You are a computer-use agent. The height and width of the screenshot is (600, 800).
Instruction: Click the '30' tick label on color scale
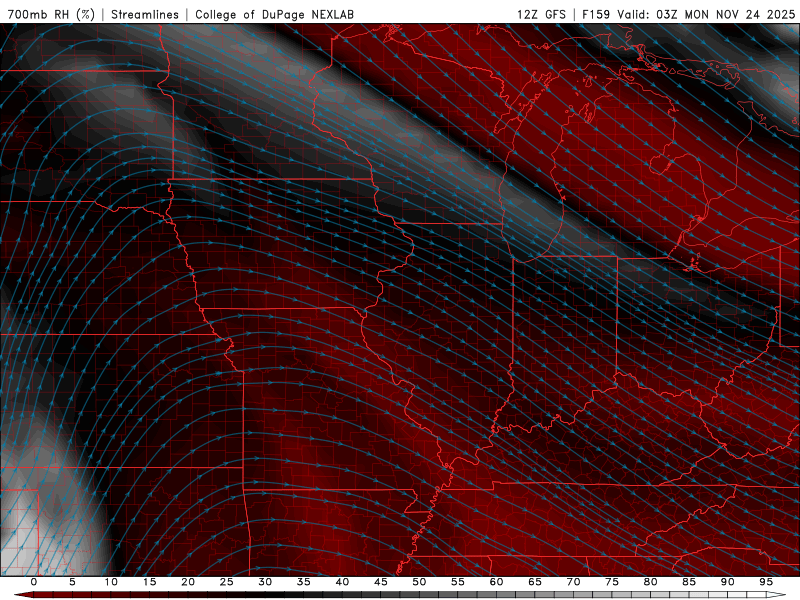(265, 582)
